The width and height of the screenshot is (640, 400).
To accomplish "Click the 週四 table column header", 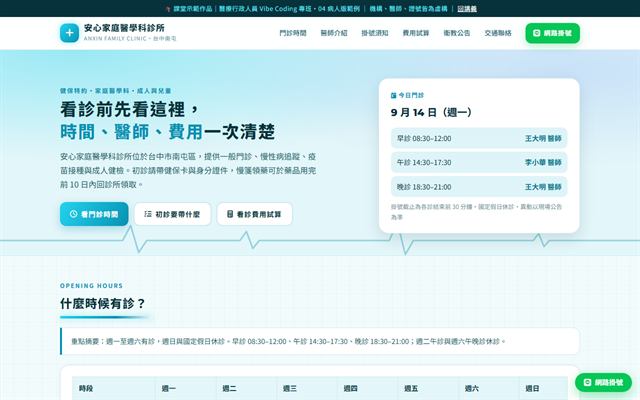I will pyautogui.click(x=368, y=388).
